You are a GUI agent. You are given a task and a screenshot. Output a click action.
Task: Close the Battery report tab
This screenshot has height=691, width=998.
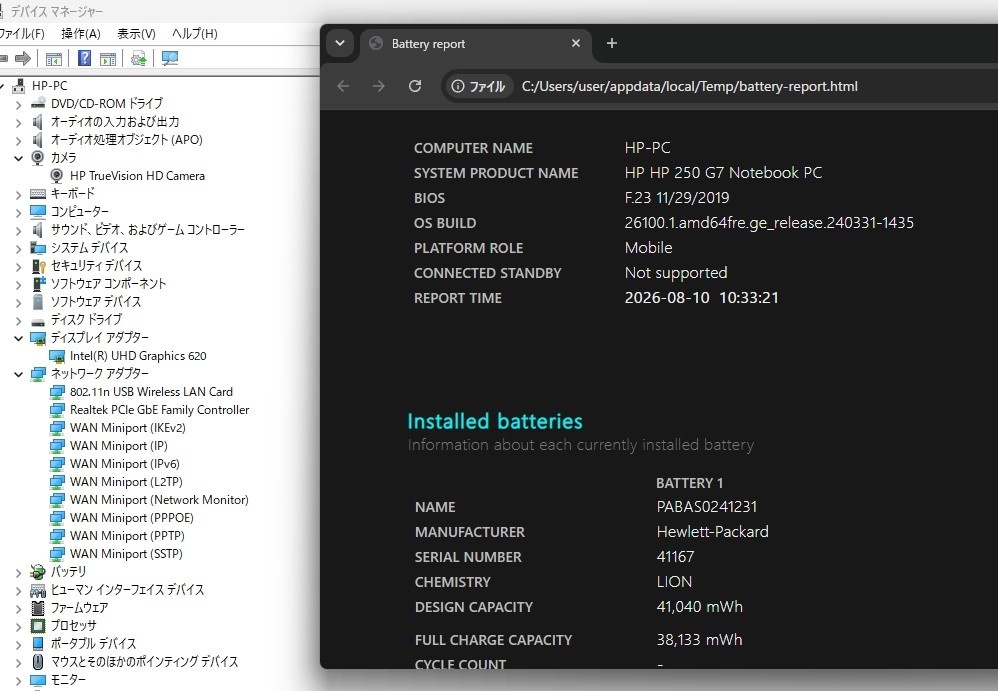[576, 43]
